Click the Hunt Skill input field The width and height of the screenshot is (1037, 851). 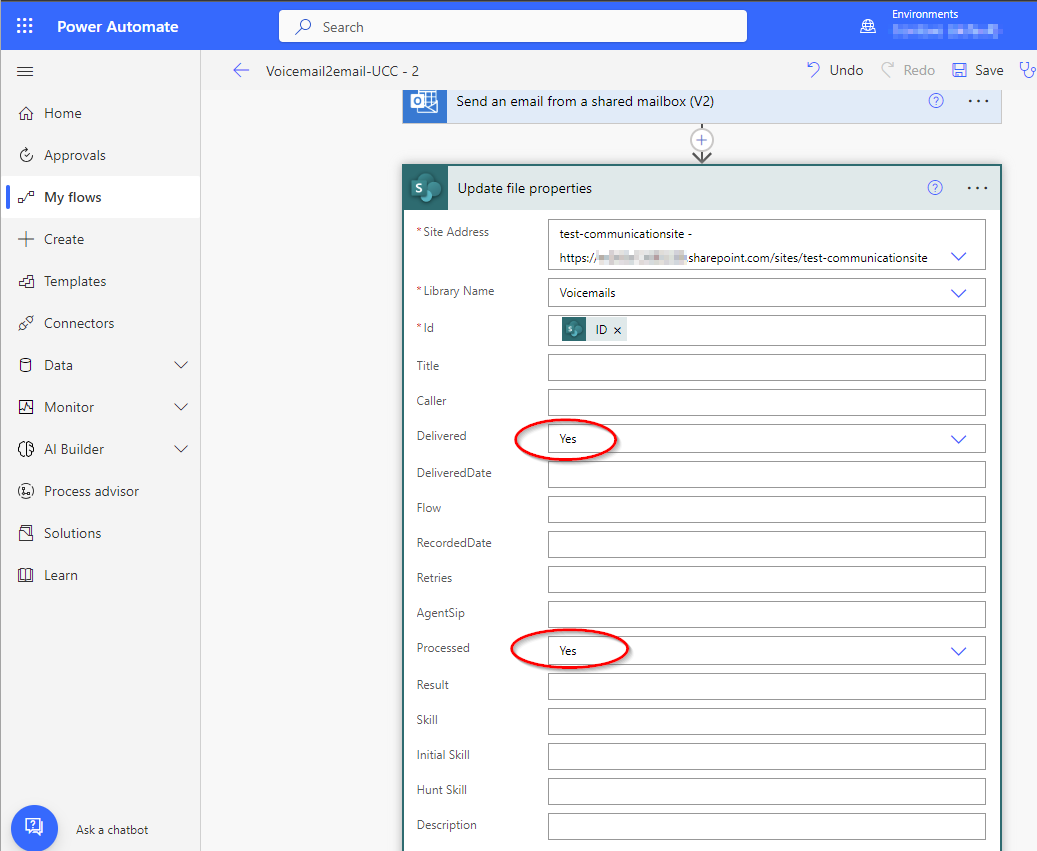[767, 792]
